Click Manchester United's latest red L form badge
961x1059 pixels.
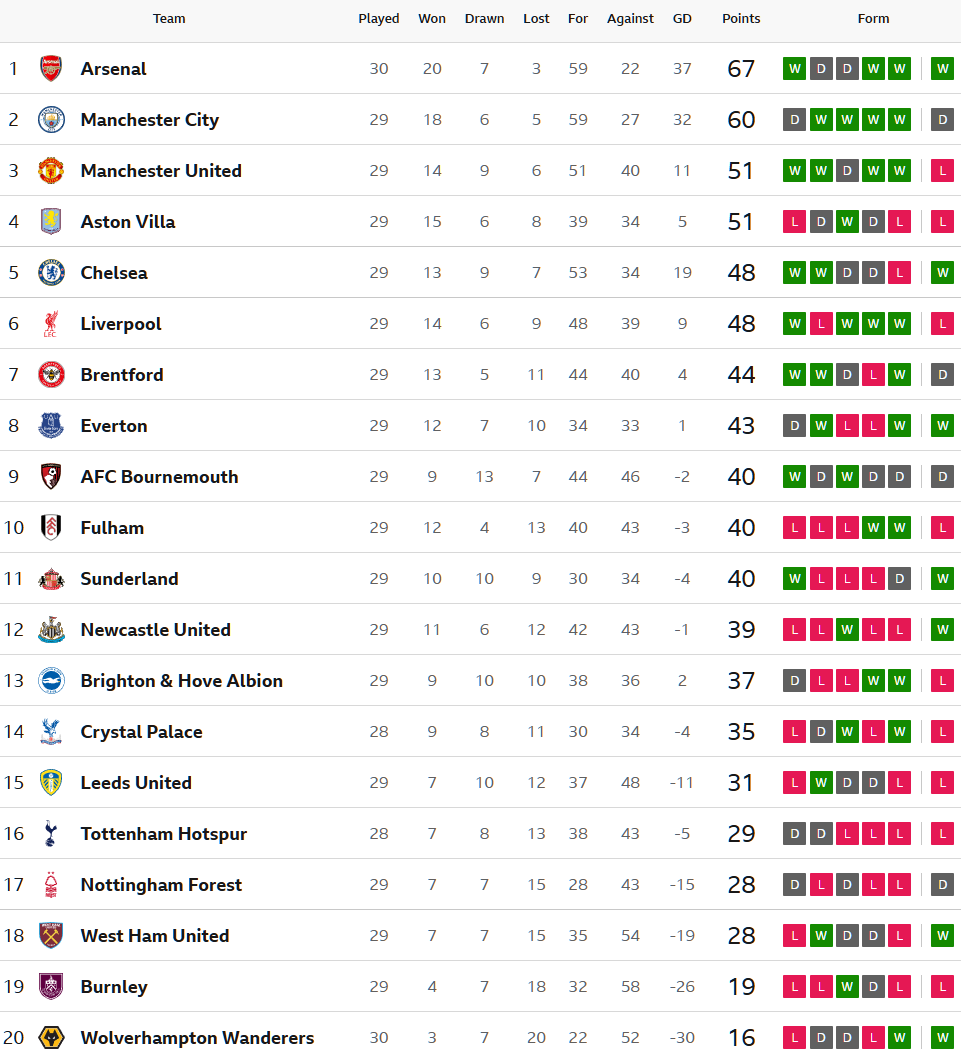942,171
